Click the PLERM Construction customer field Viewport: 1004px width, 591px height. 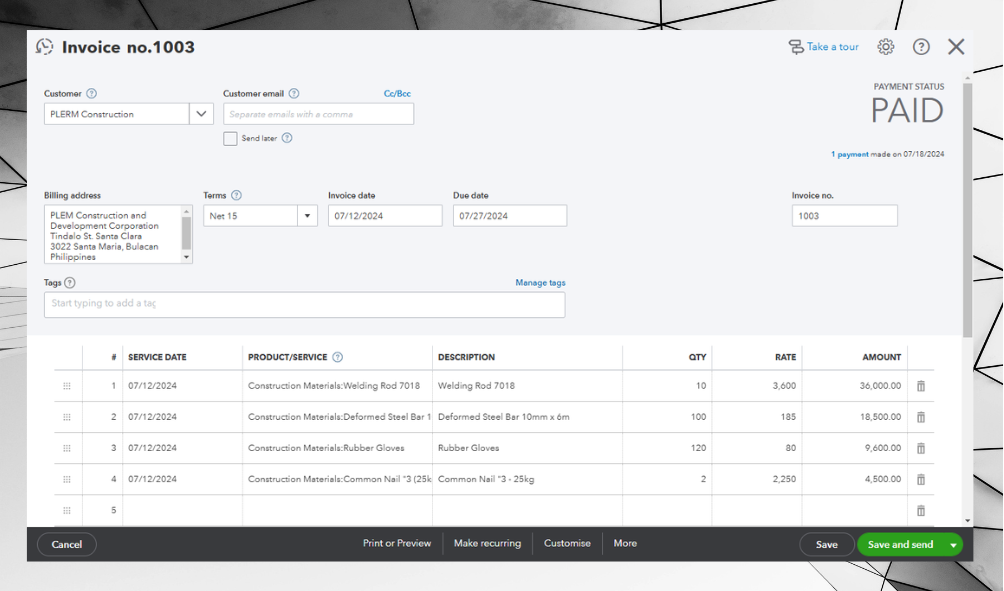coord(117,114)
